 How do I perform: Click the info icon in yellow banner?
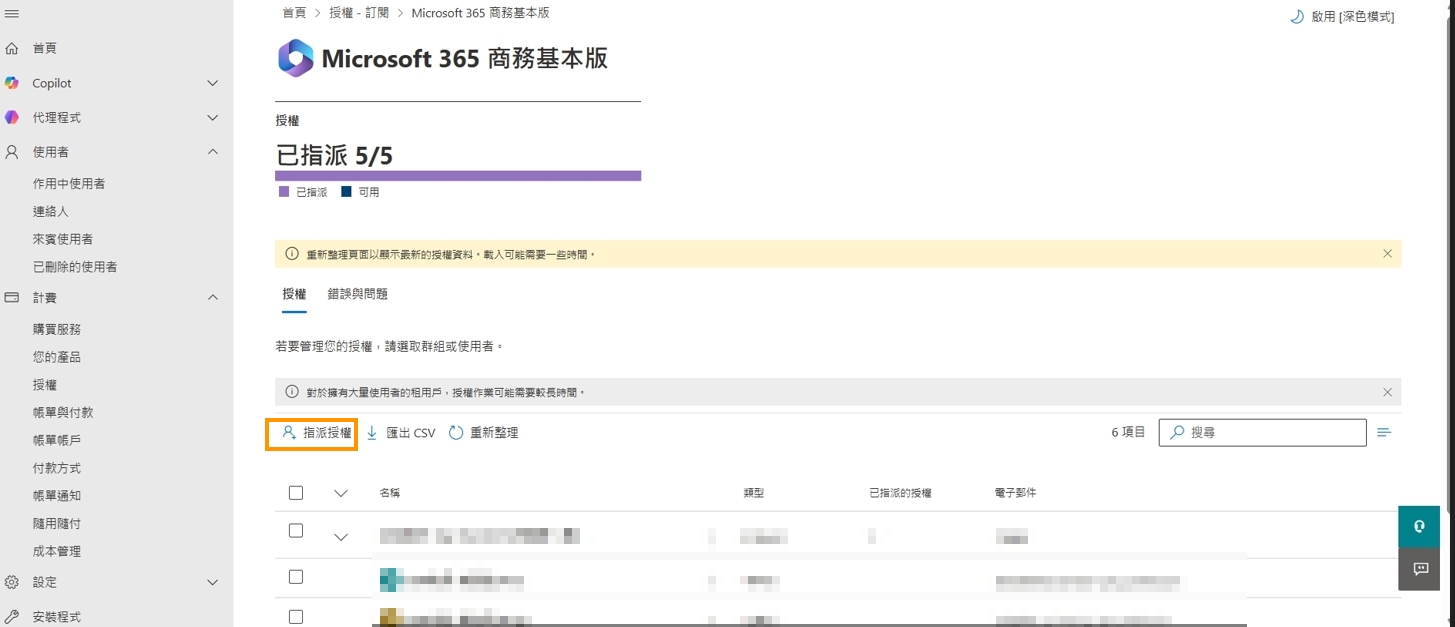292,254
